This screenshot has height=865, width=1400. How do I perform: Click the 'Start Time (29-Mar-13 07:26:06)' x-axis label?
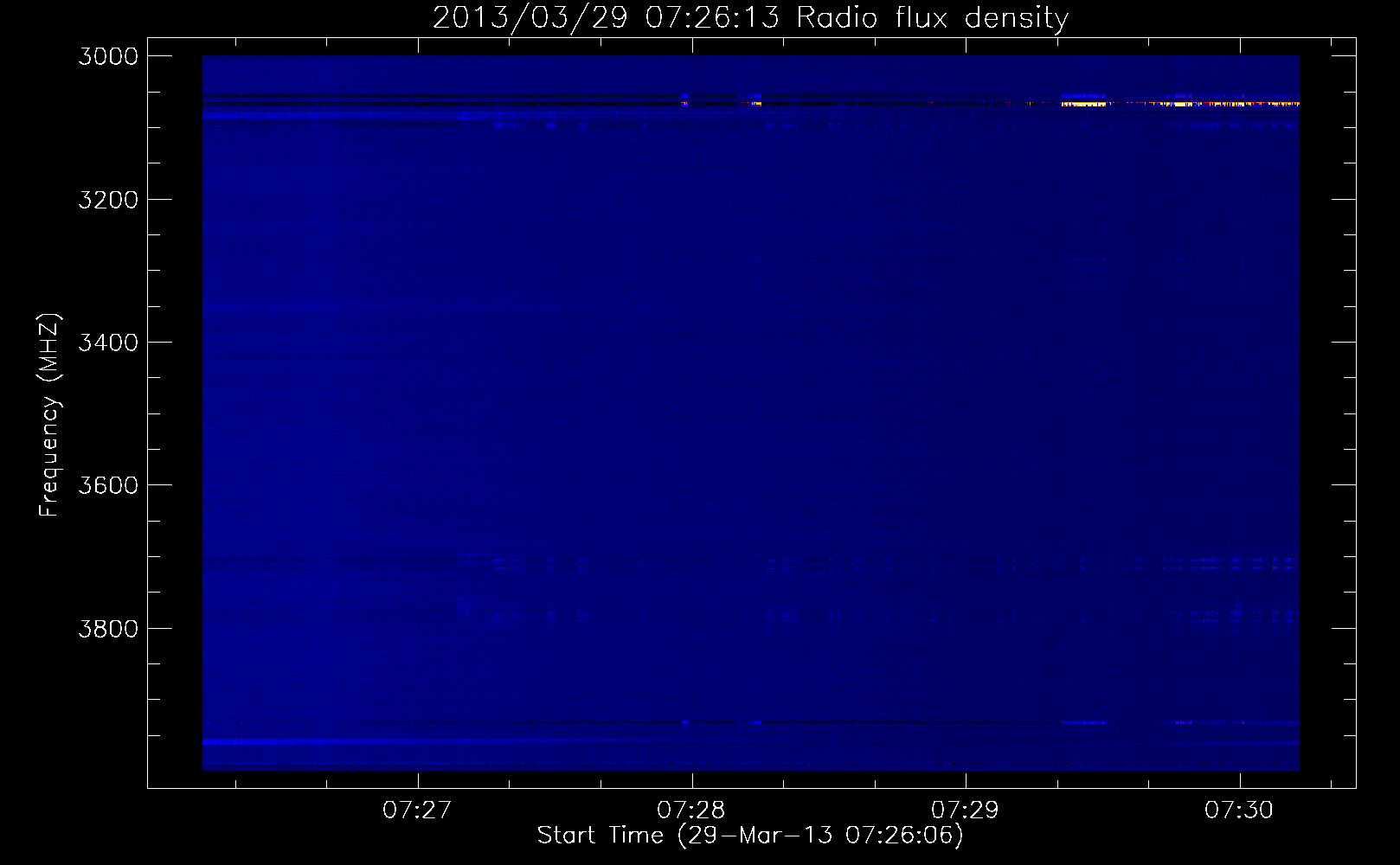point(750,836)
